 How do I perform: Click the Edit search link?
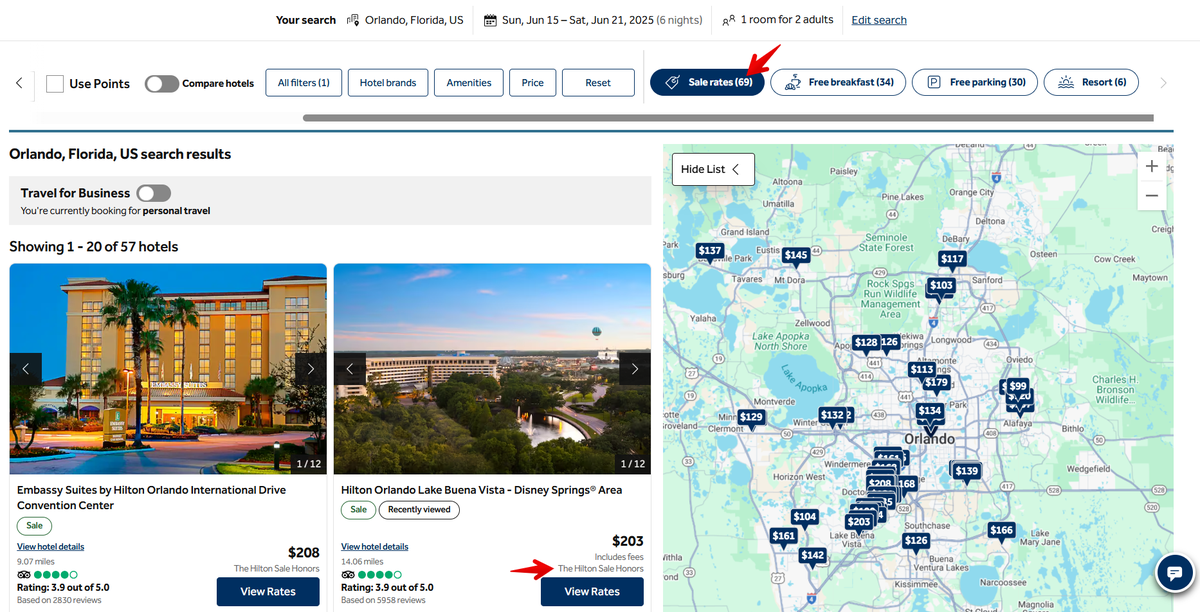879,20
